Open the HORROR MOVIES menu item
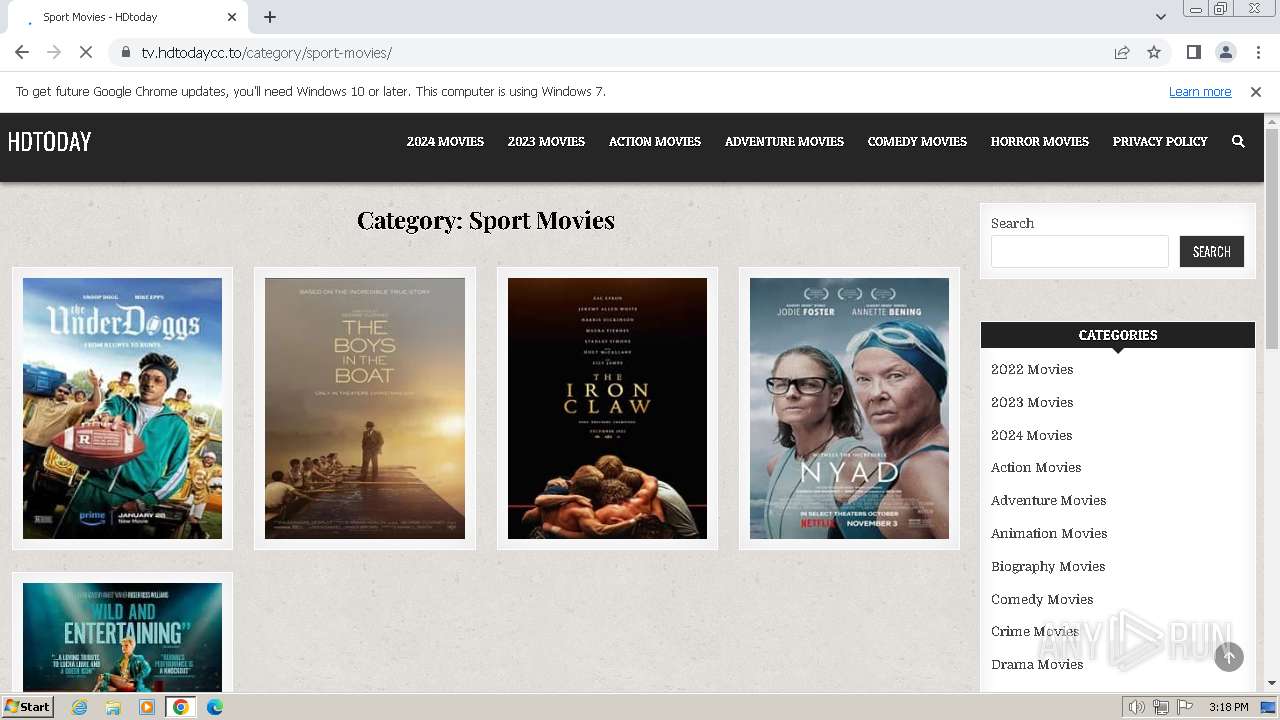Viewport: 1280px width, 720px height. 1040,141
